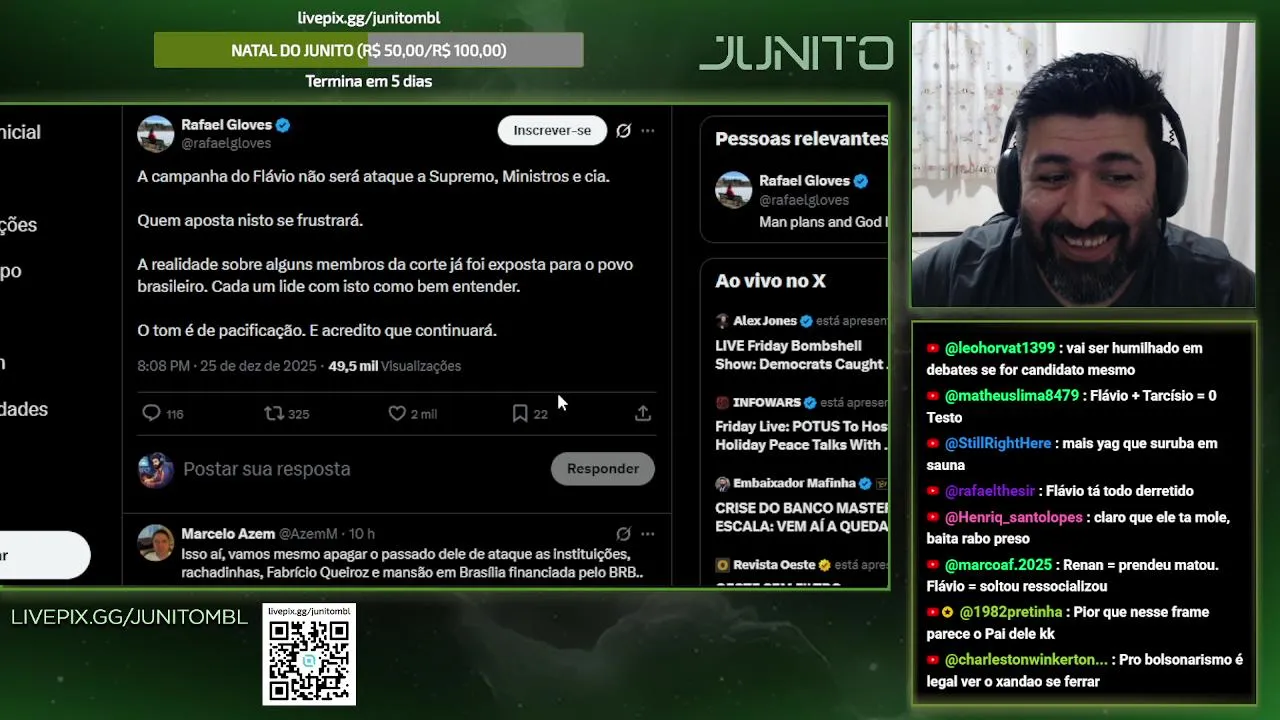Bookmark the tweet with the bookmark icon
The height and width of the screenshot is (720, 1280).
[x=520, y=413]
